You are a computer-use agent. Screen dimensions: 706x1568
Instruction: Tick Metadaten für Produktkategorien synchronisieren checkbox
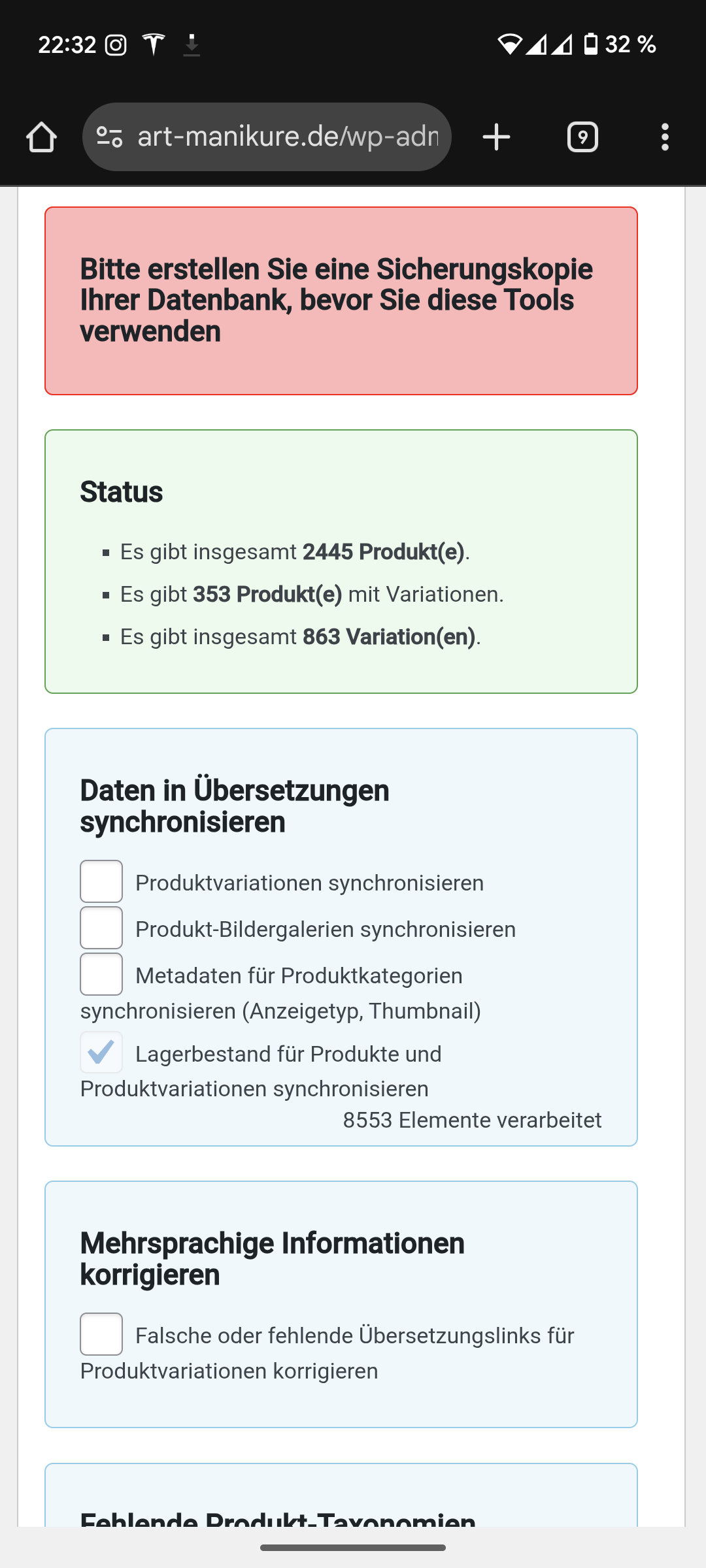pyautogui.click(x=101, y=974)
